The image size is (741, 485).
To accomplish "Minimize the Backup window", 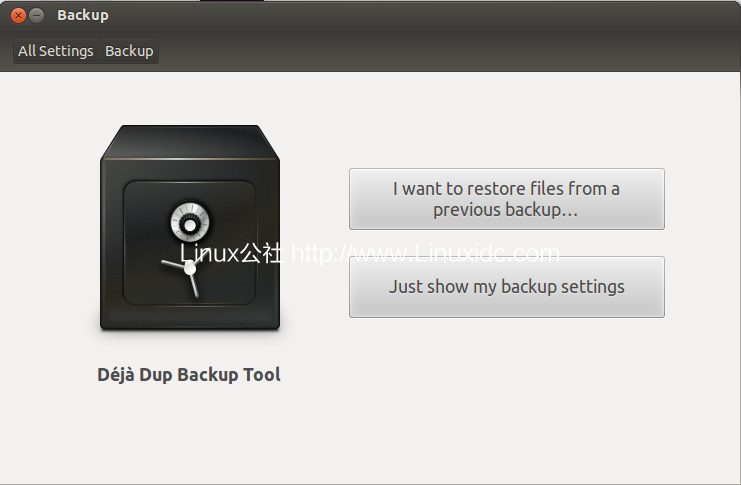I will point(37,15).
